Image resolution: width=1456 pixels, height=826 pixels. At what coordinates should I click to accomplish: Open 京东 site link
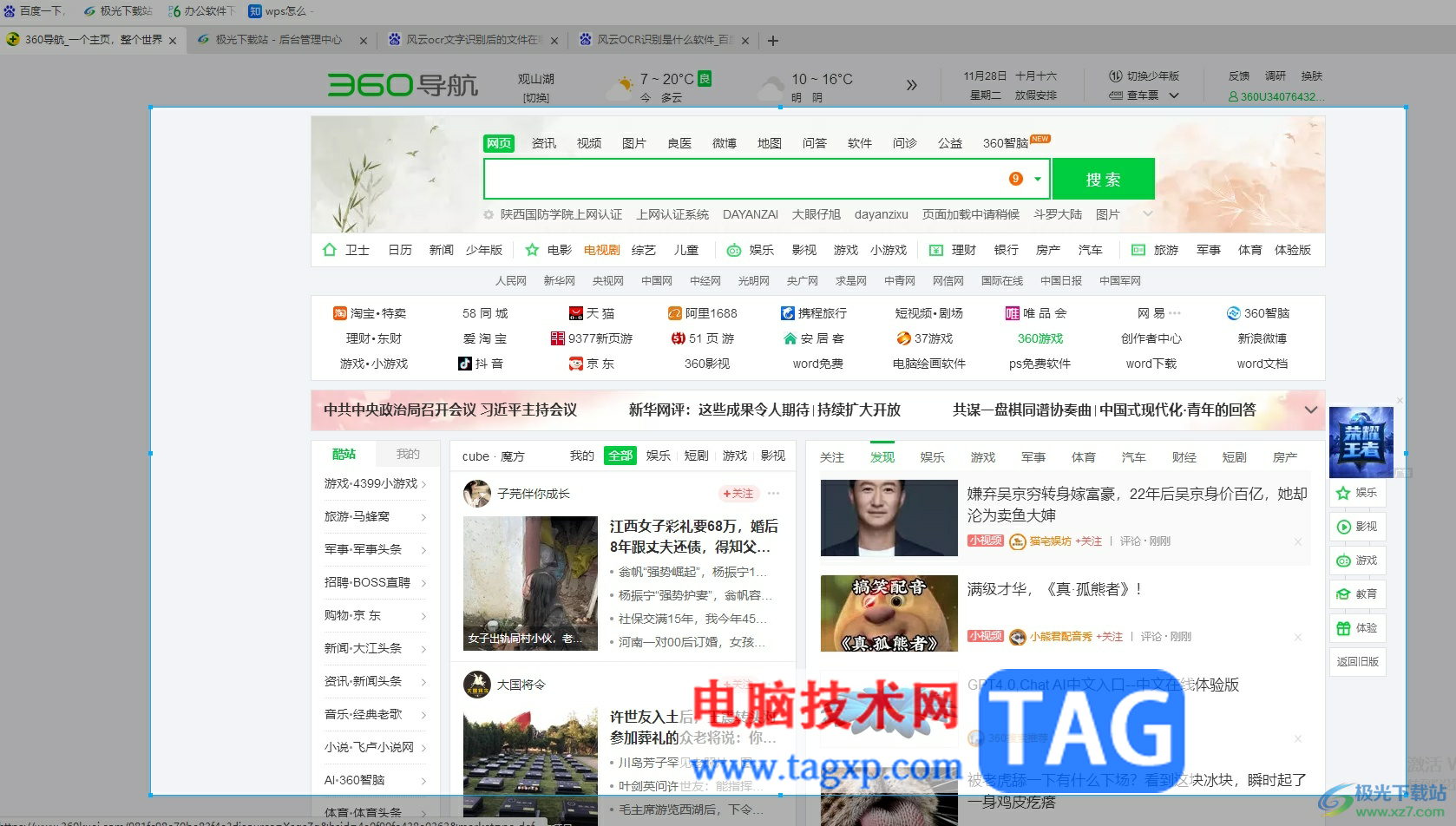(592, 364)
